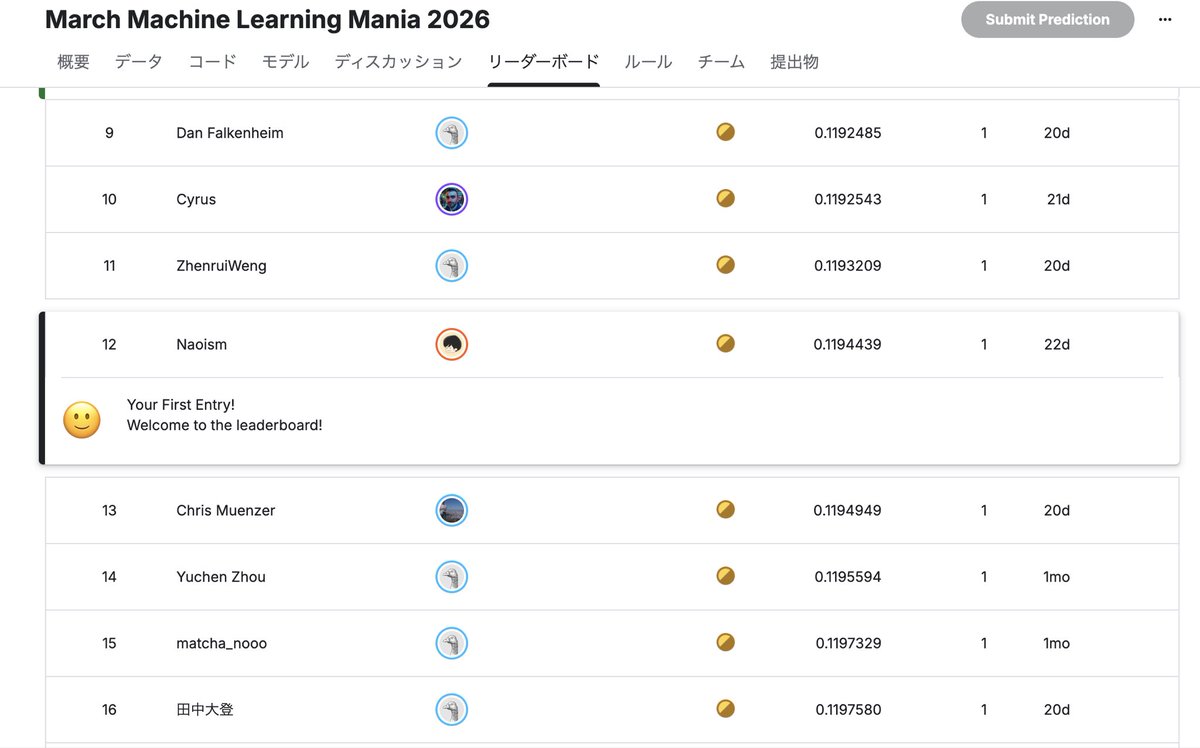
Task: Open Dan Falkenheim's avatar icon
Action: [452, 133]
